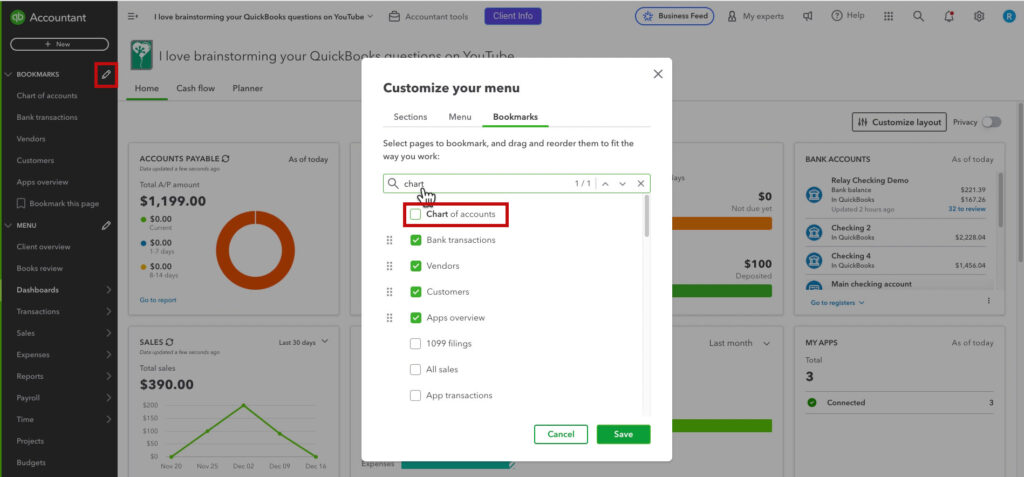The width and height of the screenshot is (1024, 477).
Task: Switch to the Sections tab
Action: click(x=410, y=117)
